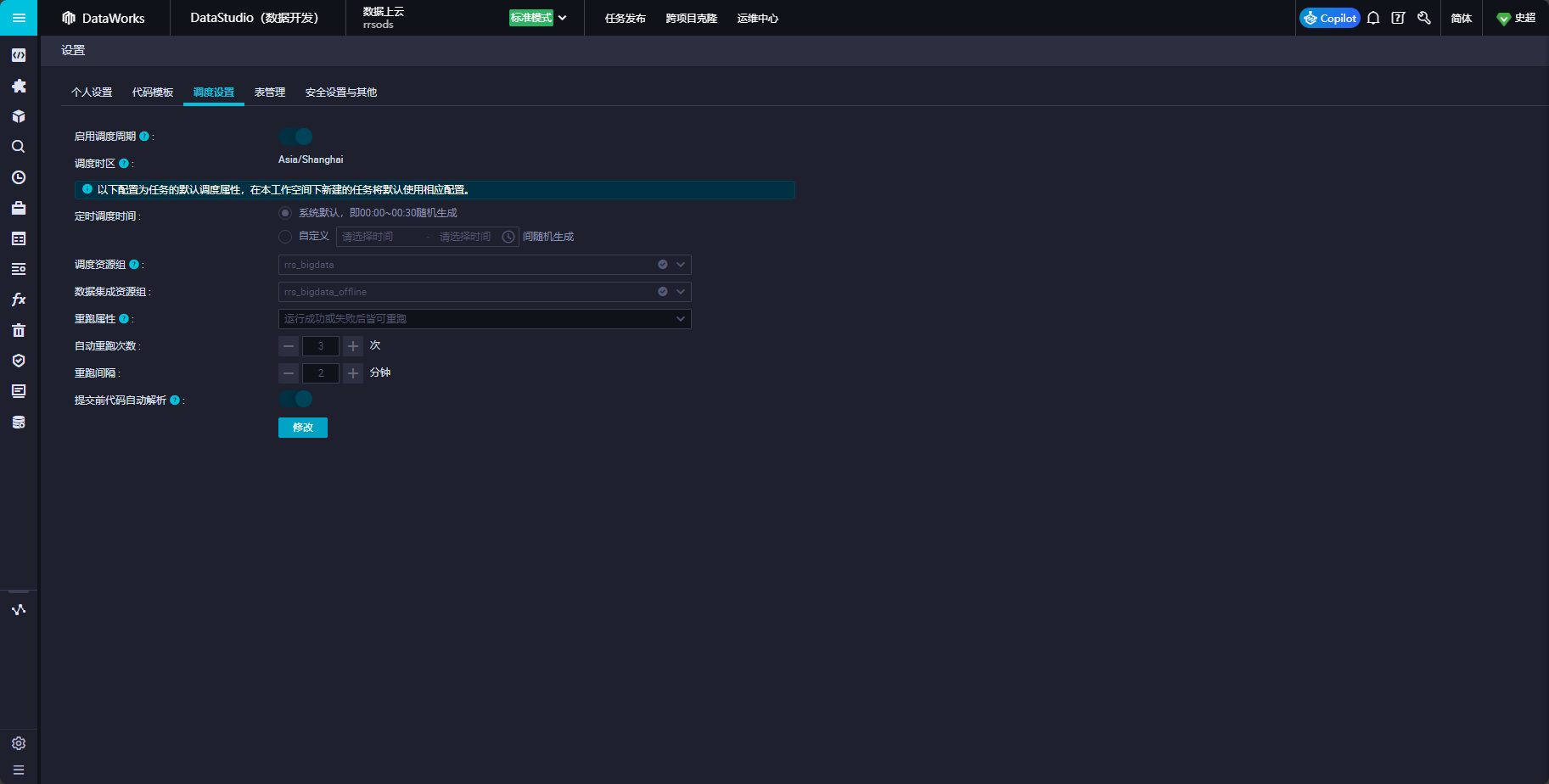Expand the 调度资源组 rrs_bigdata dropdown
Viewport: 1549px width, 784px height.
681,265
